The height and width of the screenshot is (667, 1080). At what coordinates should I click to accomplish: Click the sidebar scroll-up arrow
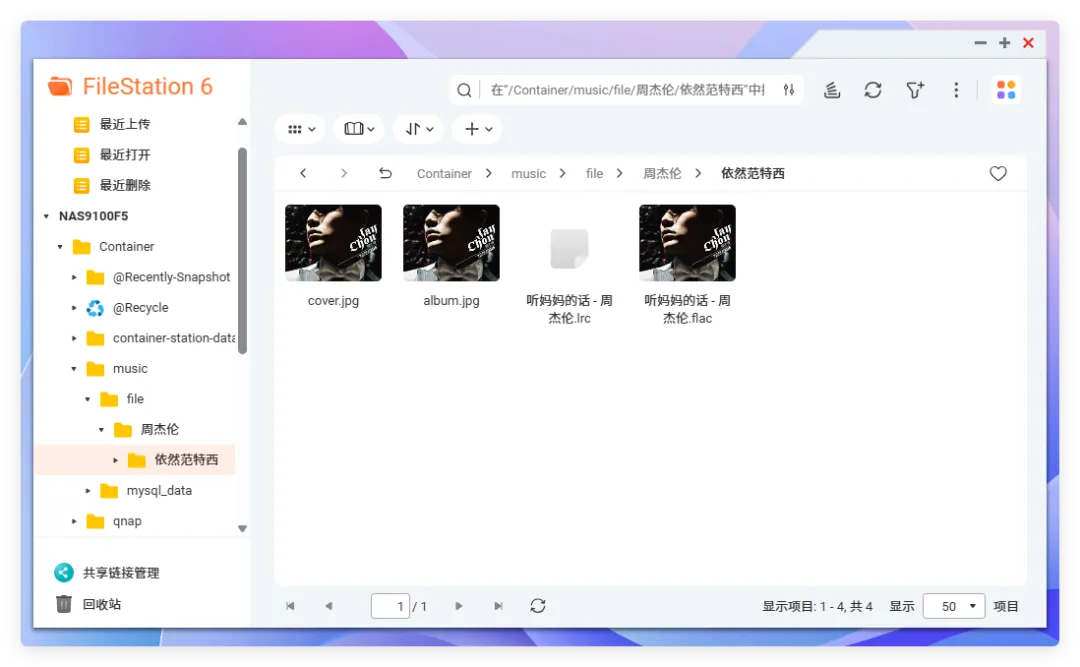[x=242, y=122]
